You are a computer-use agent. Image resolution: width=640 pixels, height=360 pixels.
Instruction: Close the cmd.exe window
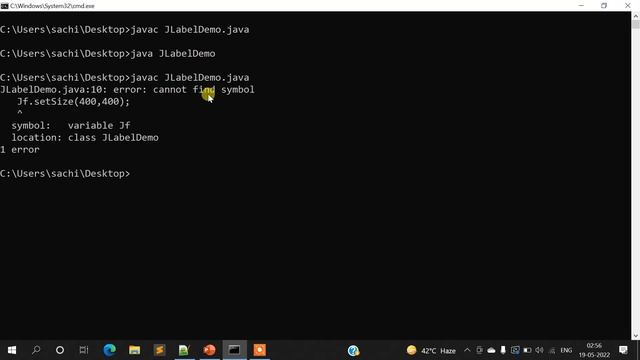[x=628, y=6]
